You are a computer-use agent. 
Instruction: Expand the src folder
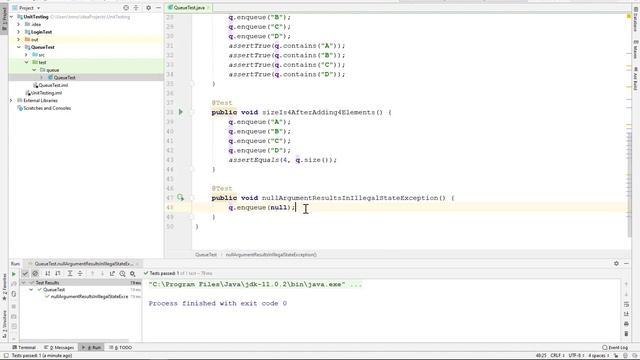[x=26, y=55]
